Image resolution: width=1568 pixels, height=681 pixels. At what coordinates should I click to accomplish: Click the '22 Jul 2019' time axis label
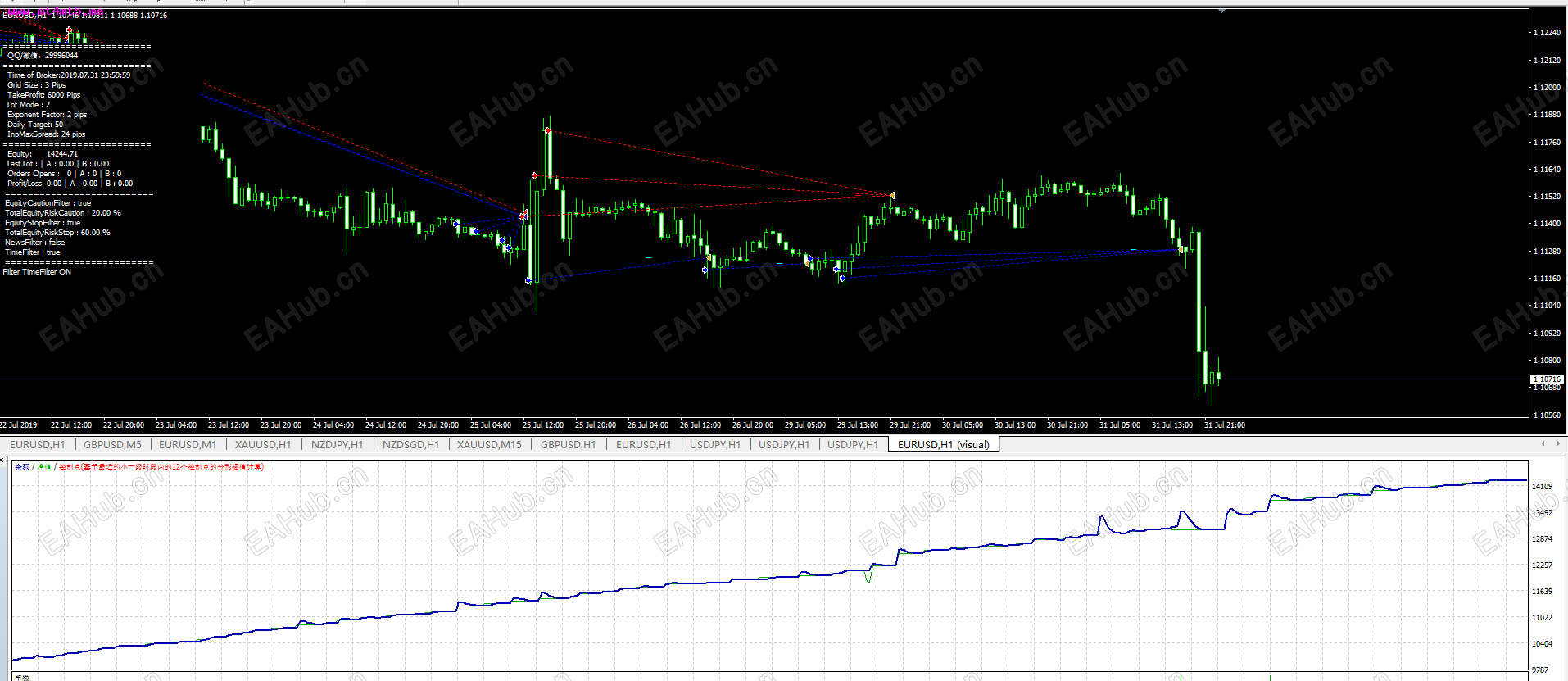coord(18,425)
